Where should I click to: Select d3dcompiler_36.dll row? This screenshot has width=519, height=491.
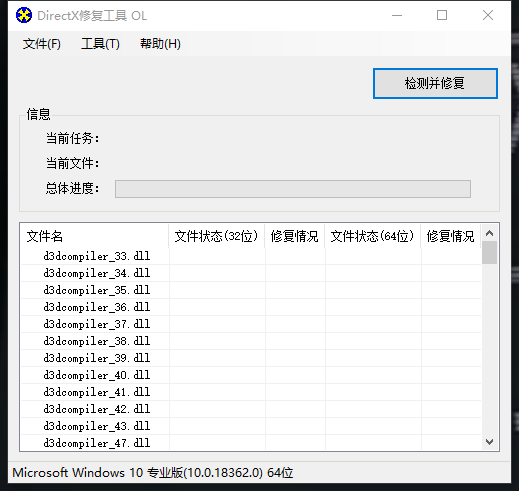click(251, 307)
